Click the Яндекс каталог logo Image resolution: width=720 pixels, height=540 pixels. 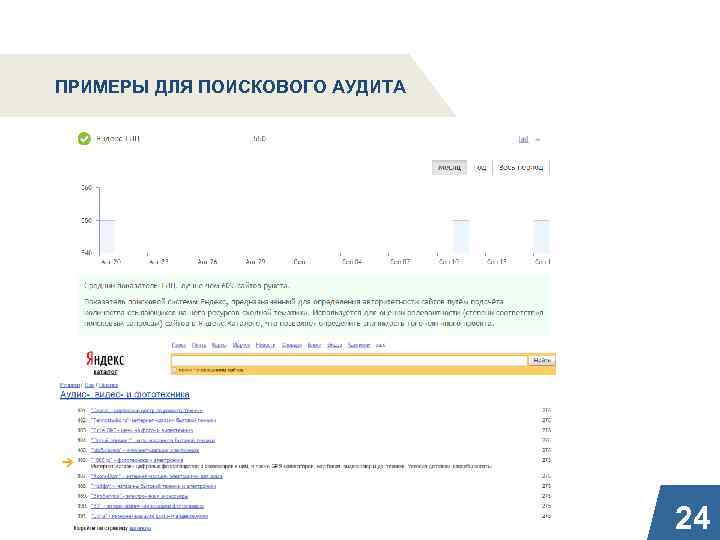click(105, 363)
